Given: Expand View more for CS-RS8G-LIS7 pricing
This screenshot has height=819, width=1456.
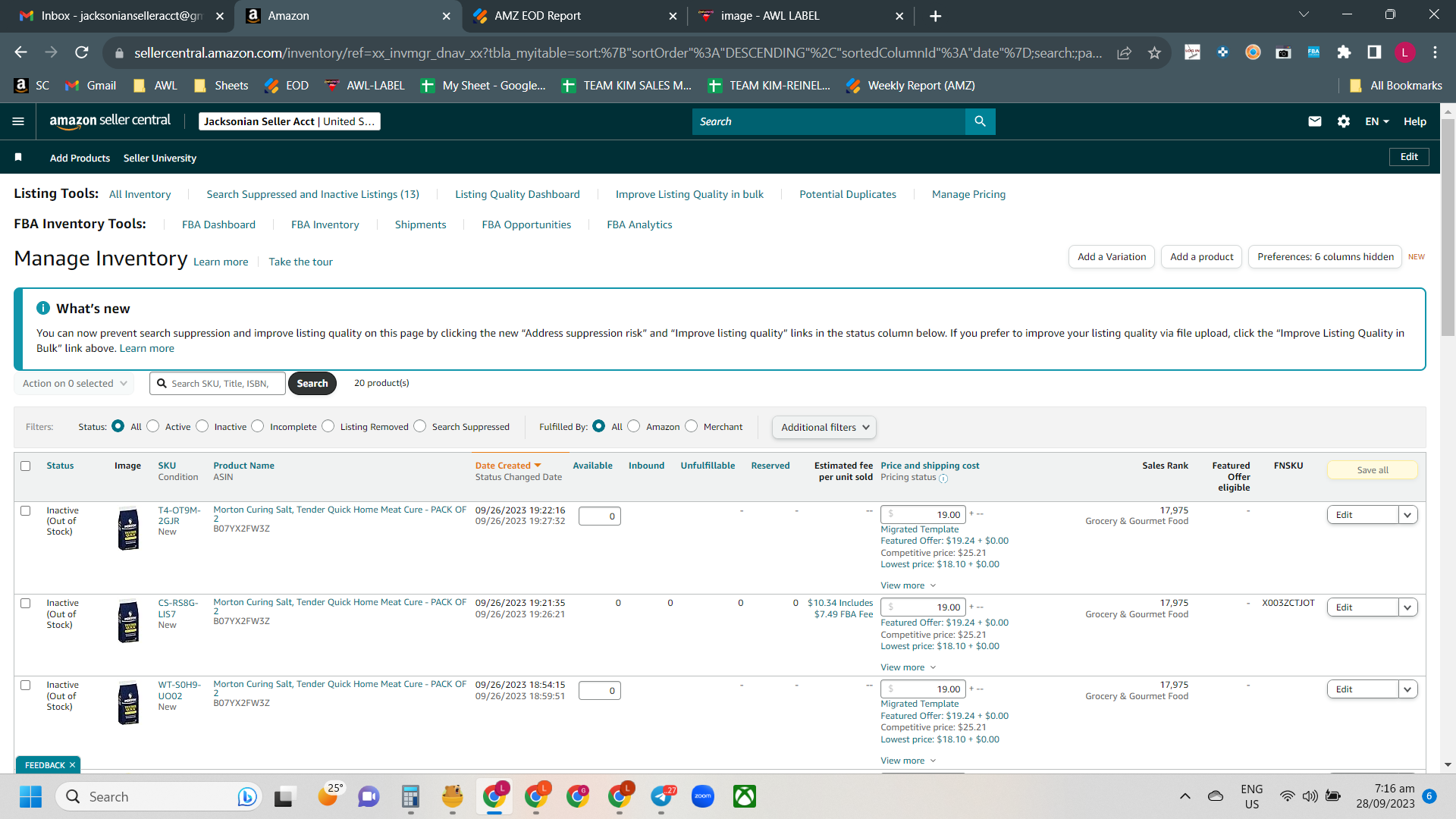Looking at the screenshot, I should [908, 667].
